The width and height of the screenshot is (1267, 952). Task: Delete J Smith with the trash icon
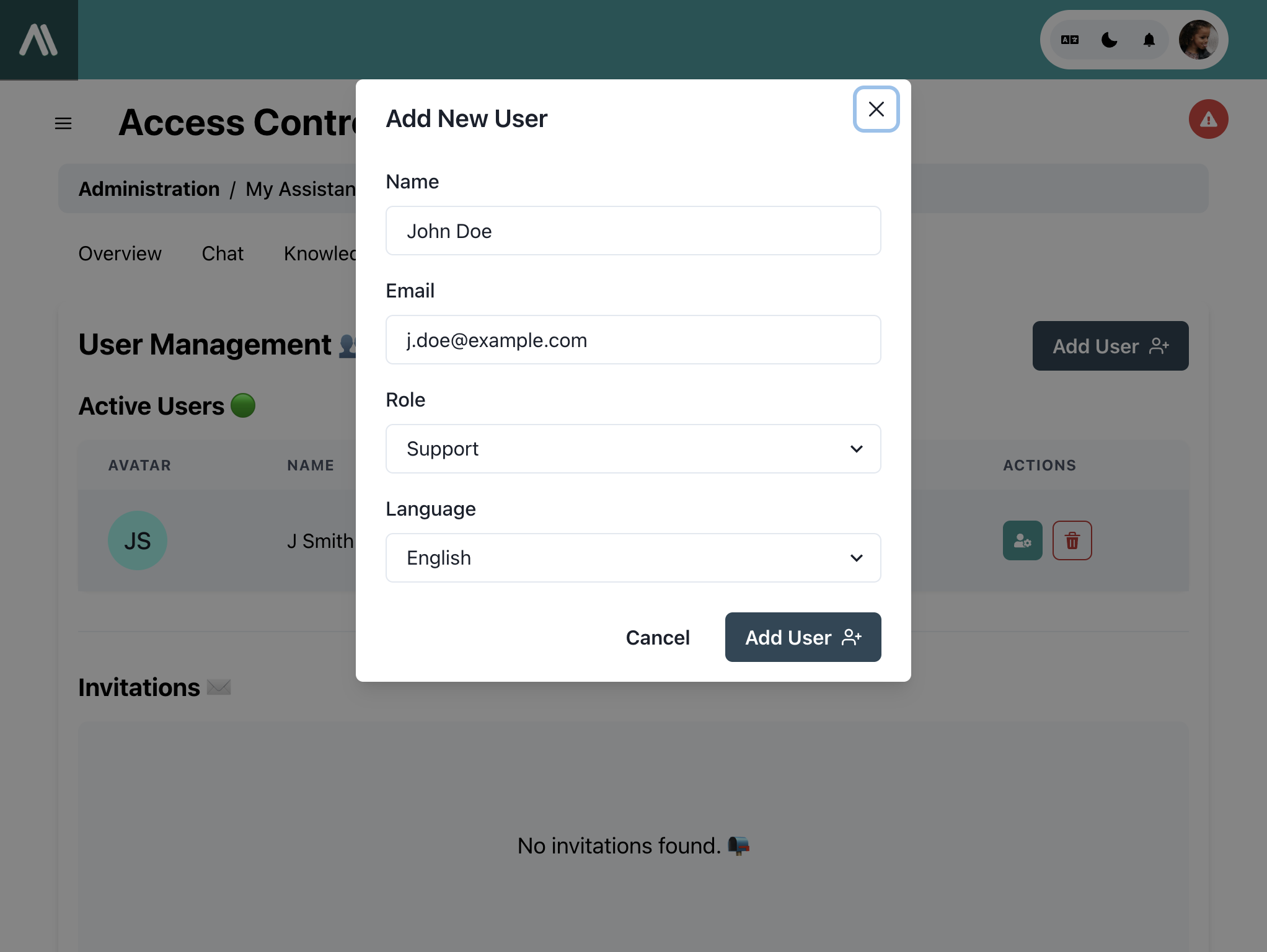(1072, 540)
